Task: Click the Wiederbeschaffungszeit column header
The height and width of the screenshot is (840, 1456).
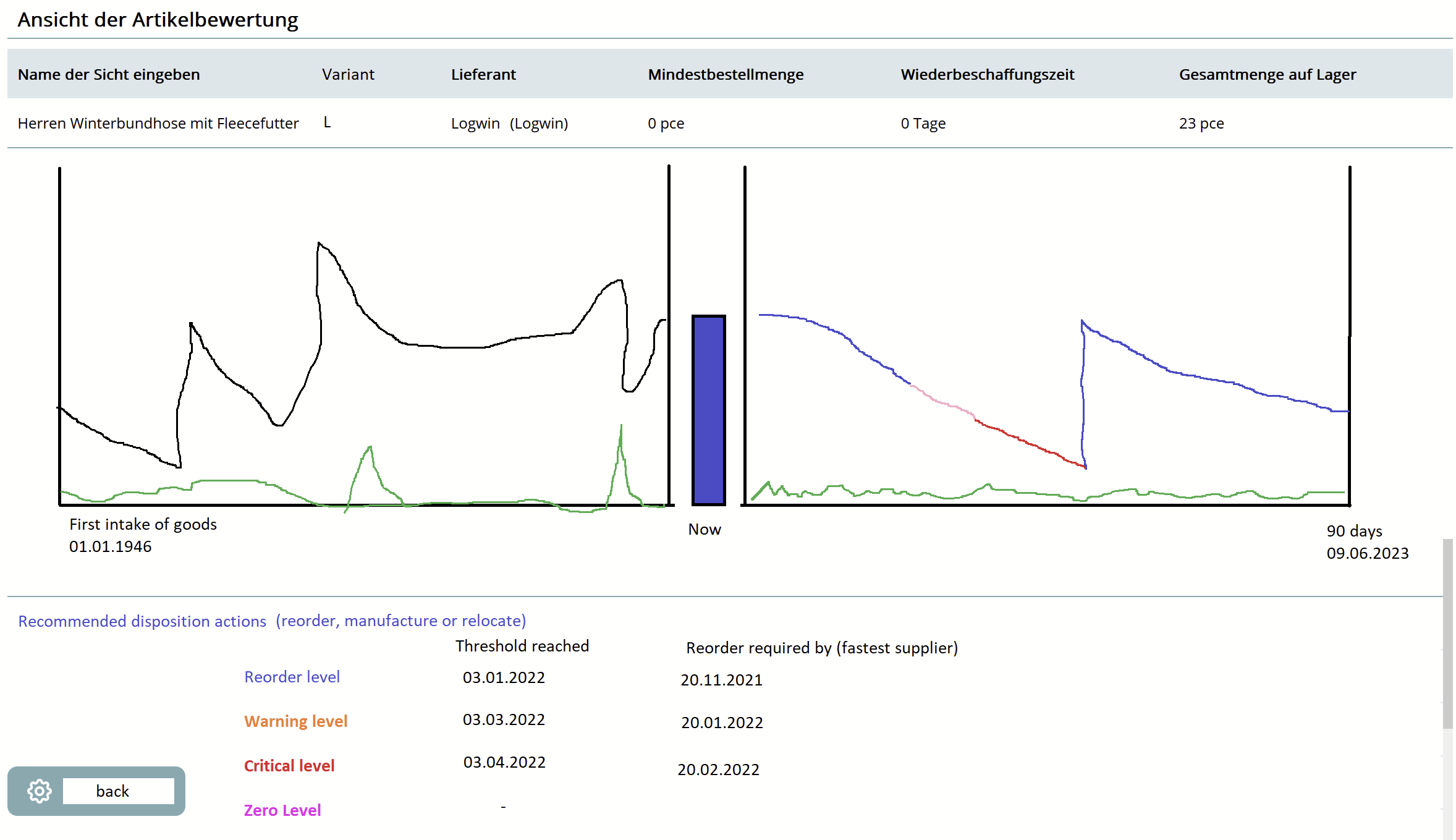Action: tap(987, 75)
